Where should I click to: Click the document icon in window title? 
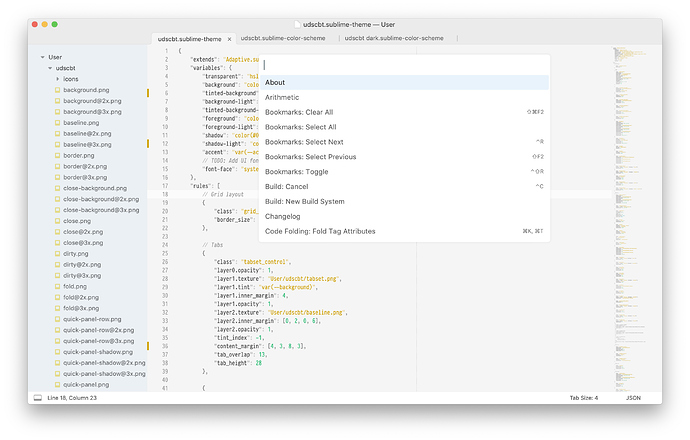pyautogui.click(x=297, y=25)
